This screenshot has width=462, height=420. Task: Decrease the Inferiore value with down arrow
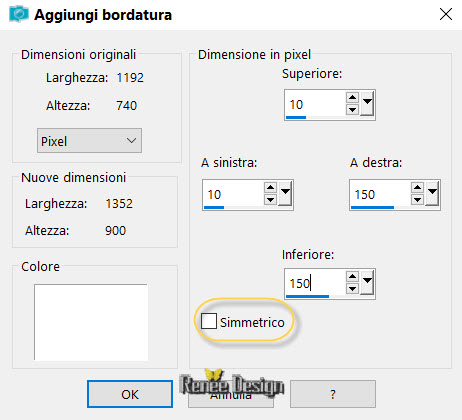point(352,288)
